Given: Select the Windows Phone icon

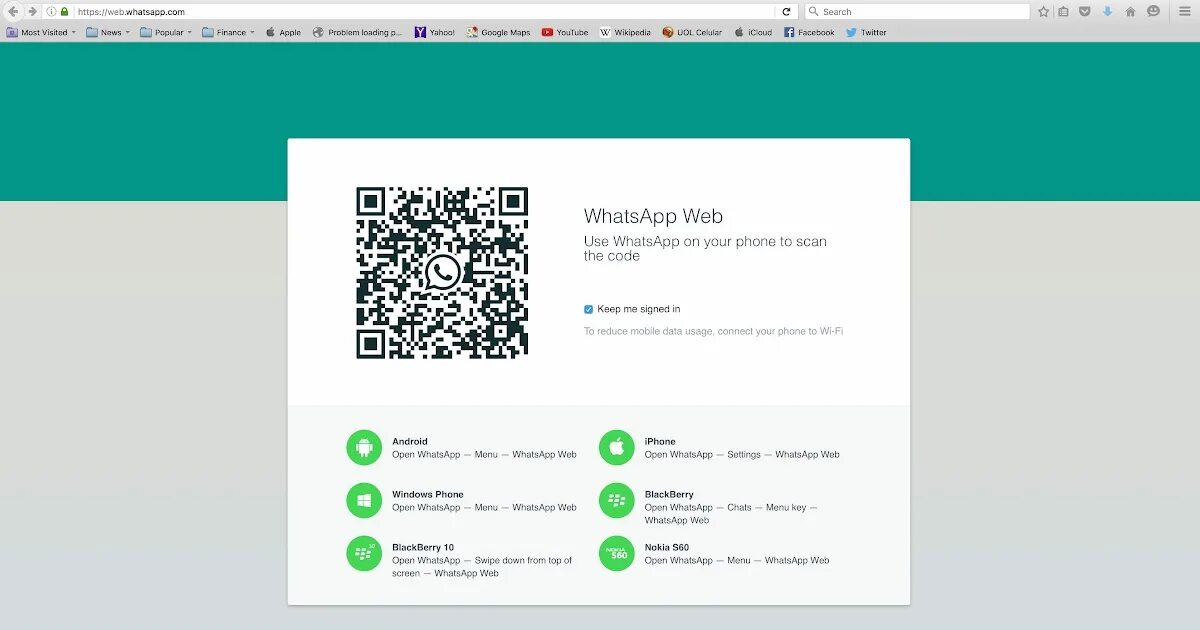Looking at the screenshot, I should pos(363,500).
